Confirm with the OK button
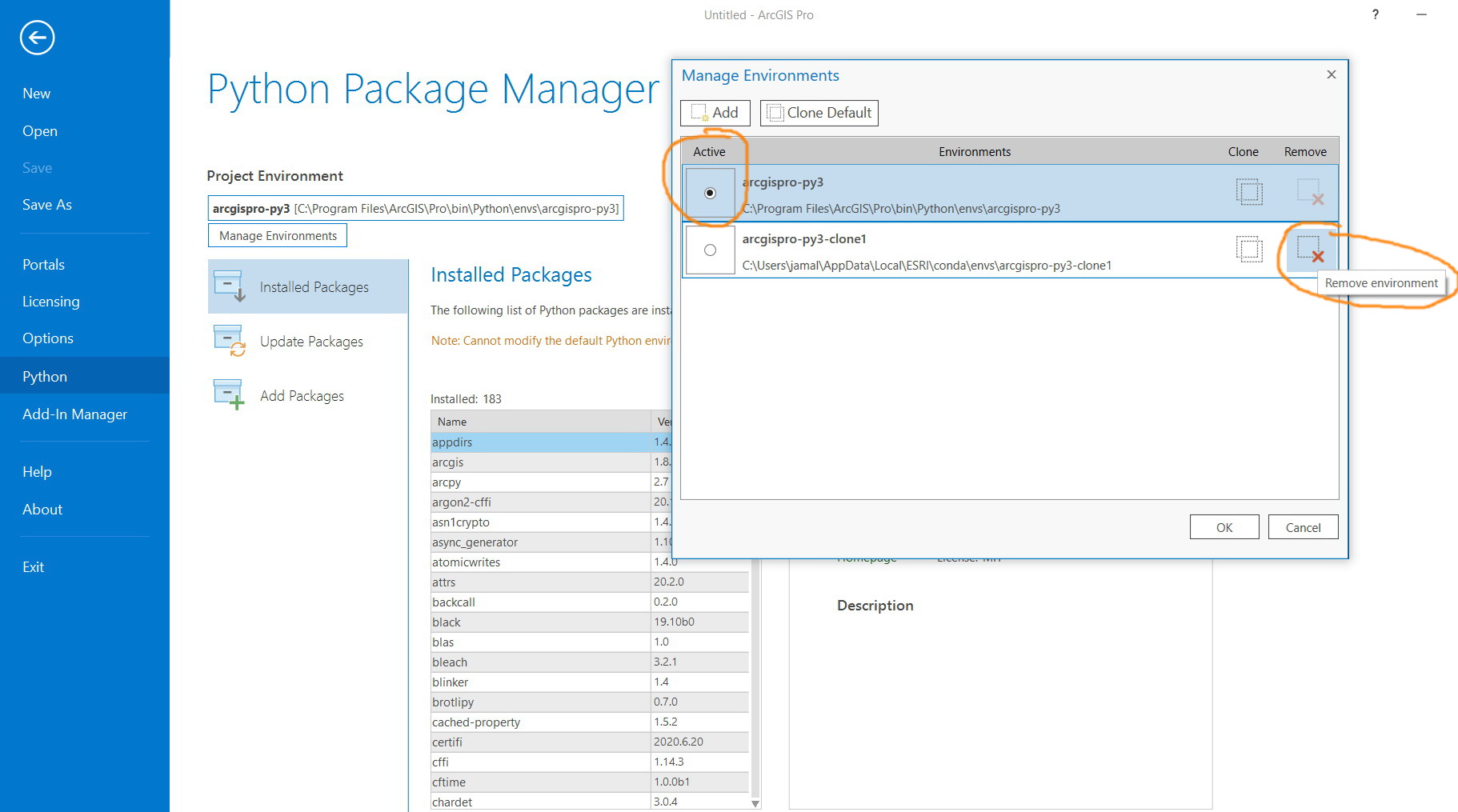1458x812 pixels. click(1224, 527)
